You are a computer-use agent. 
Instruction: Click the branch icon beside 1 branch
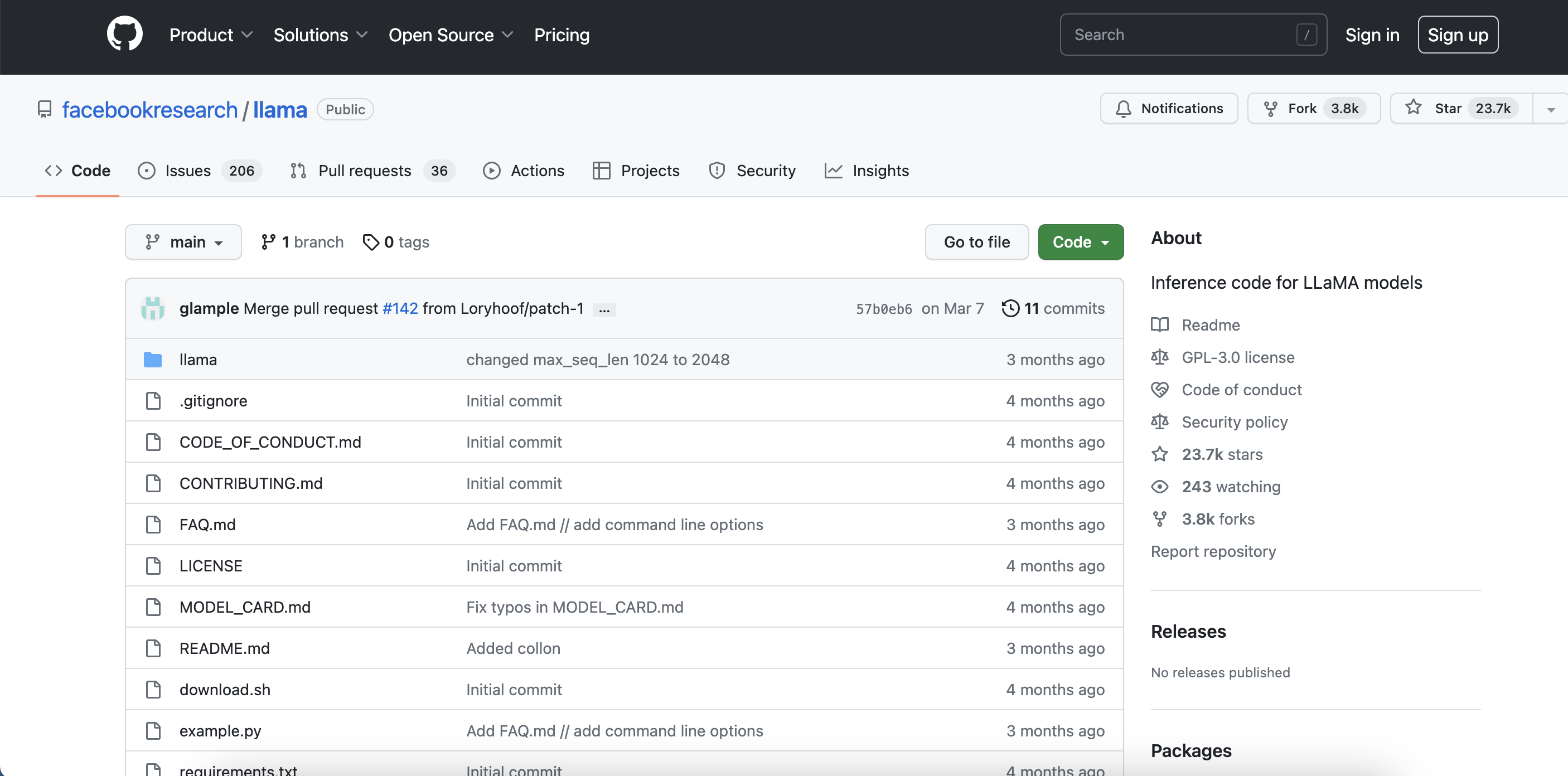tap(268, 243)
